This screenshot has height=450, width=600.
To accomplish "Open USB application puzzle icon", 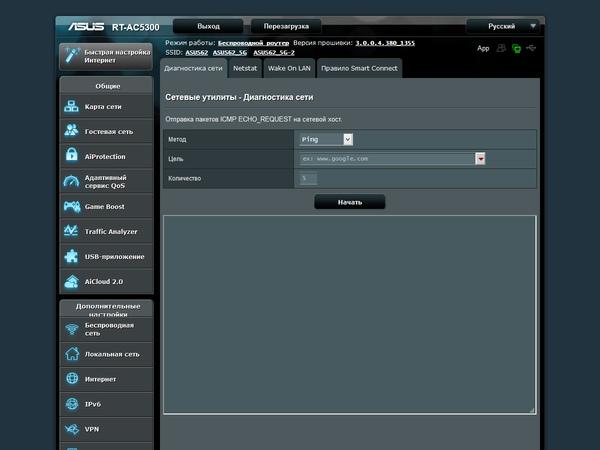I will (x=72, y=256).
